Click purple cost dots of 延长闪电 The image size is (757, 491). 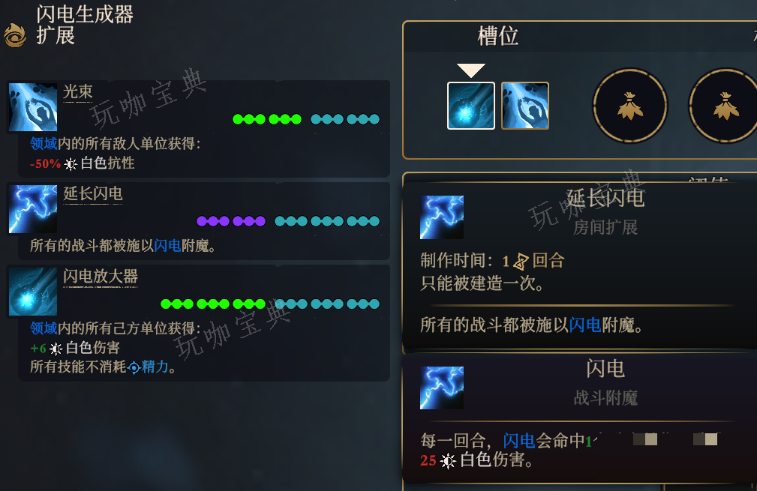(231, 221)
